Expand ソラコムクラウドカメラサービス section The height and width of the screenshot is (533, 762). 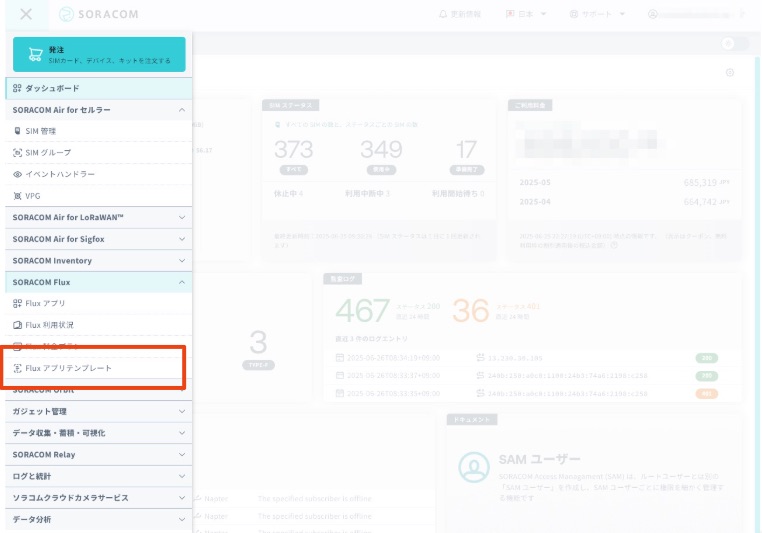tap(99, 498)
